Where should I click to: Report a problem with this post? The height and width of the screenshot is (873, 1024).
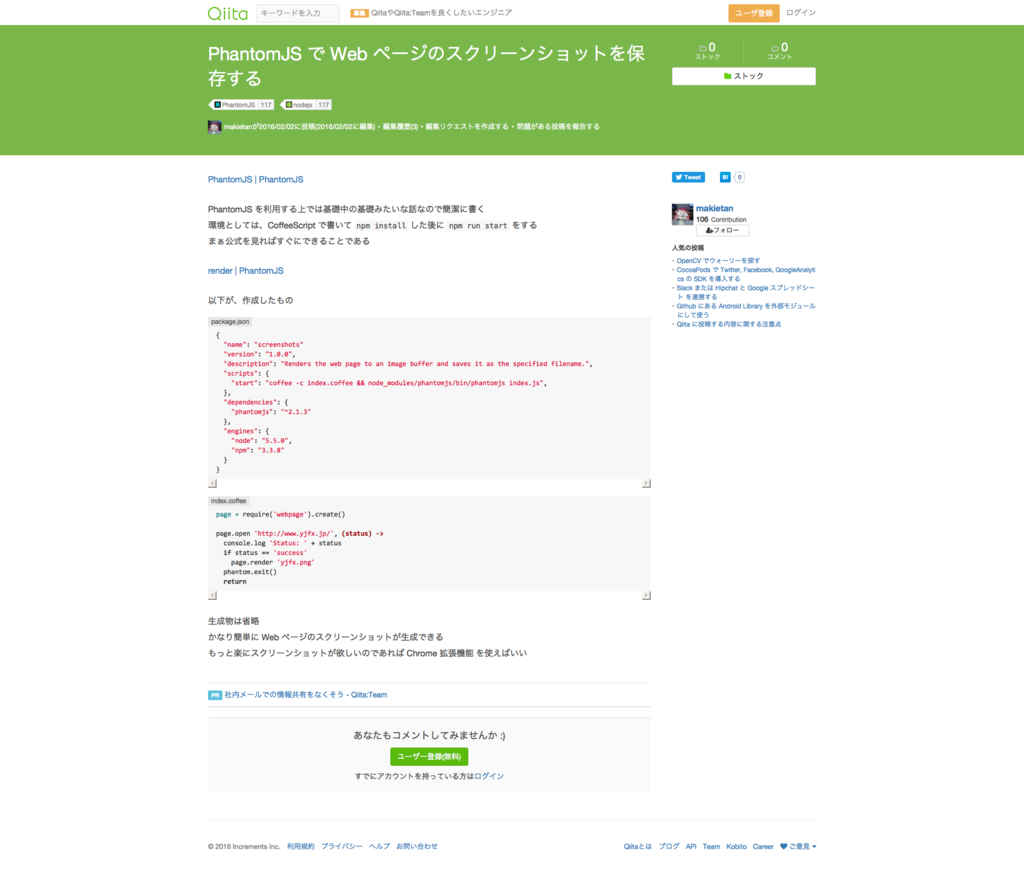point(558,127)
